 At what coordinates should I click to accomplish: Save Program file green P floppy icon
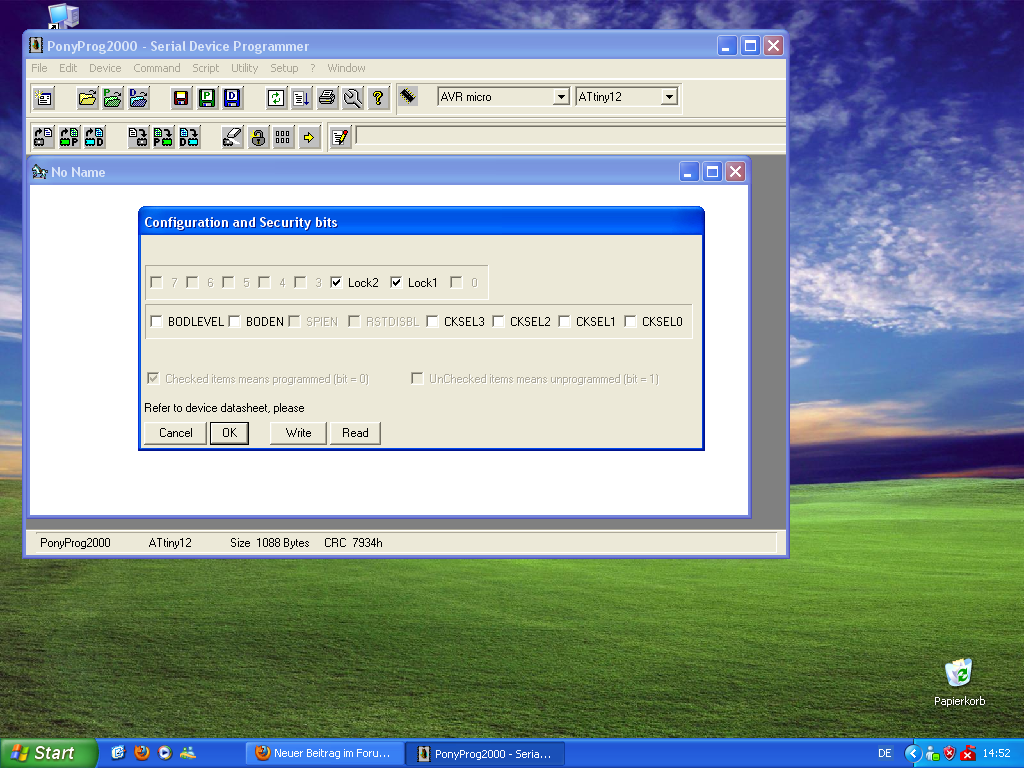pyautogui.click(x=206, y=98)
